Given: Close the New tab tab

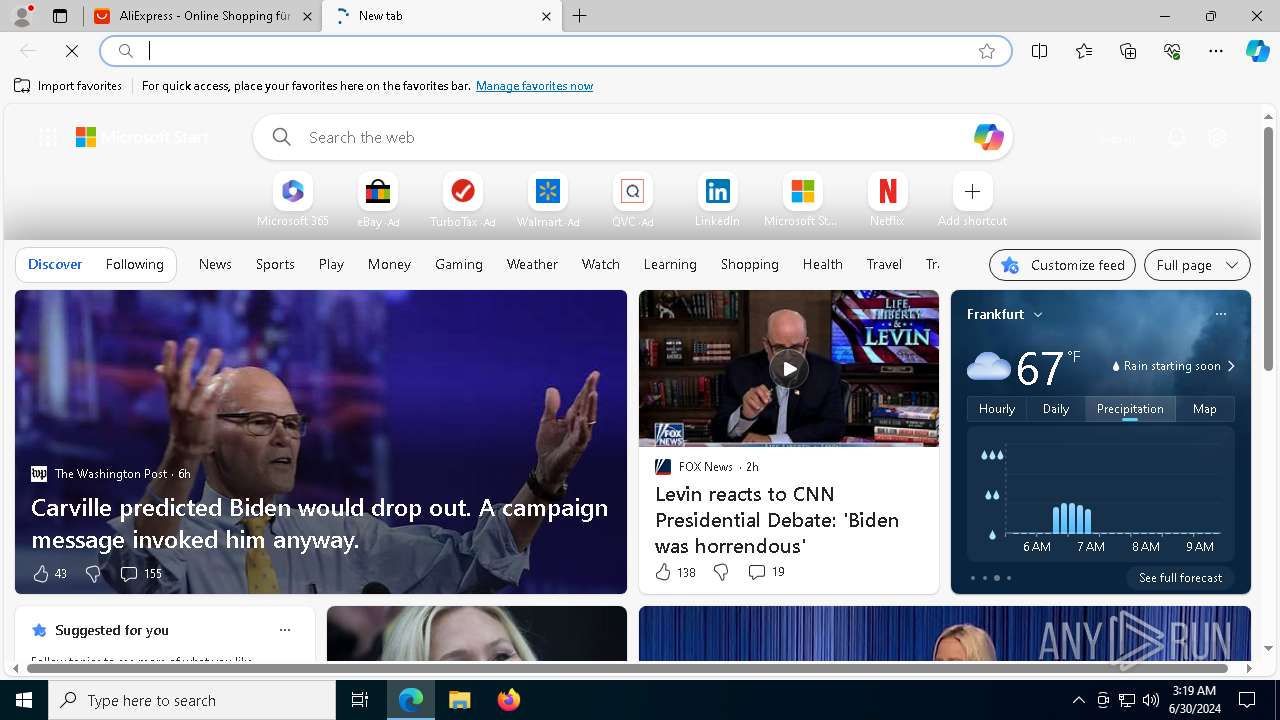Looking at the screenshot, I should (x=546, y=16).
